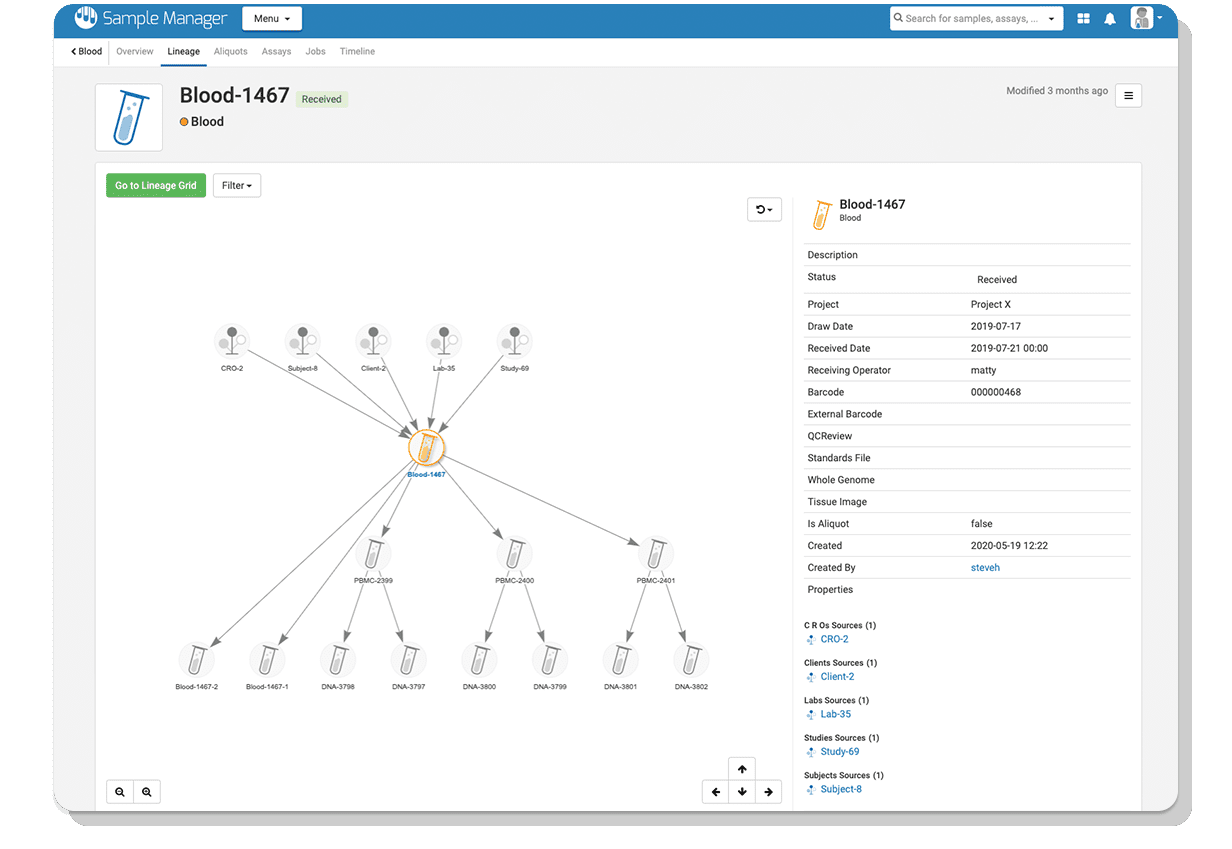
Task: Open the Menu dropdown in the top bar
Action: (x=271, y=18)
